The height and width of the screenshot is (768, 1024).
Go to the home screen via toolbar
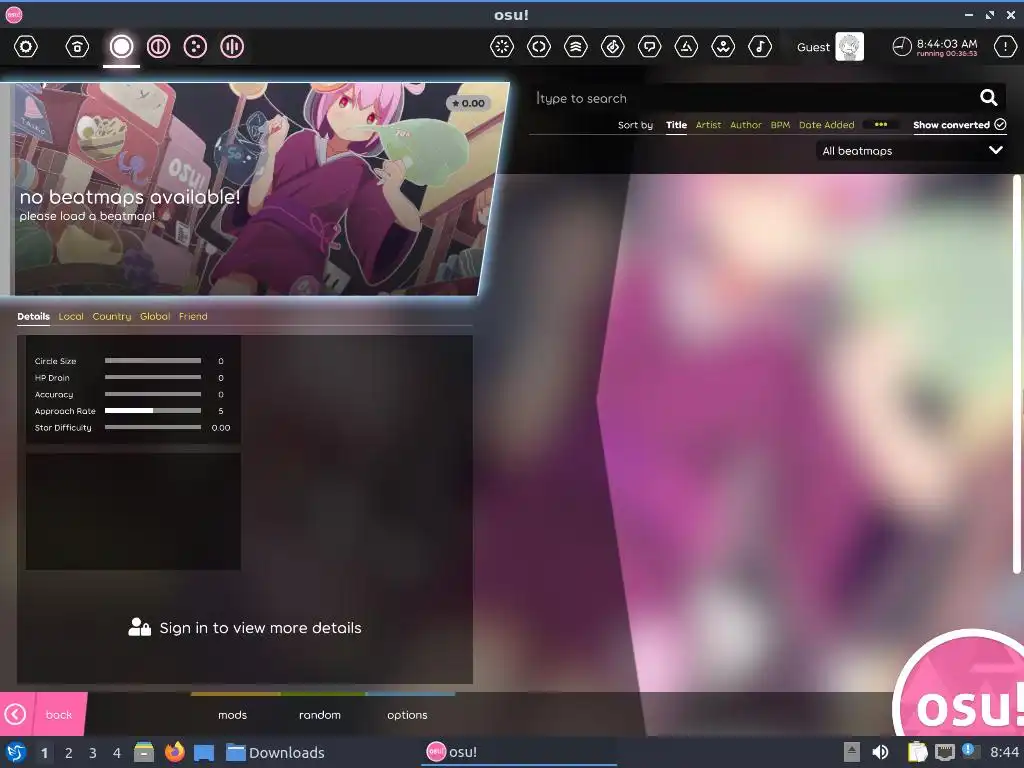pos(77,46)
